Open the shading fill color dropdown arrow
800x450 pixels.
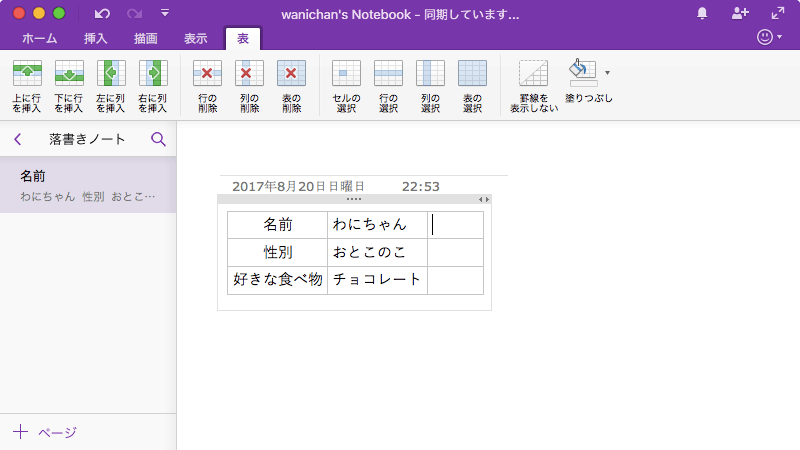607,73
